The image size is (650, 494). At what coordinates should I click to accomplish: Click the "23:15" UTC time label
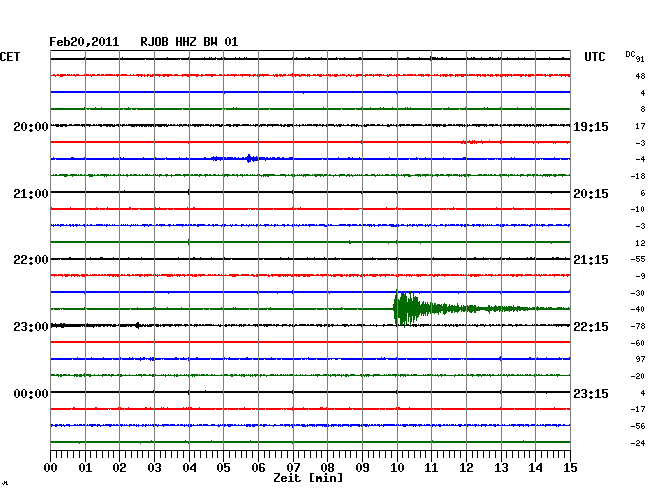click(591, 393)
